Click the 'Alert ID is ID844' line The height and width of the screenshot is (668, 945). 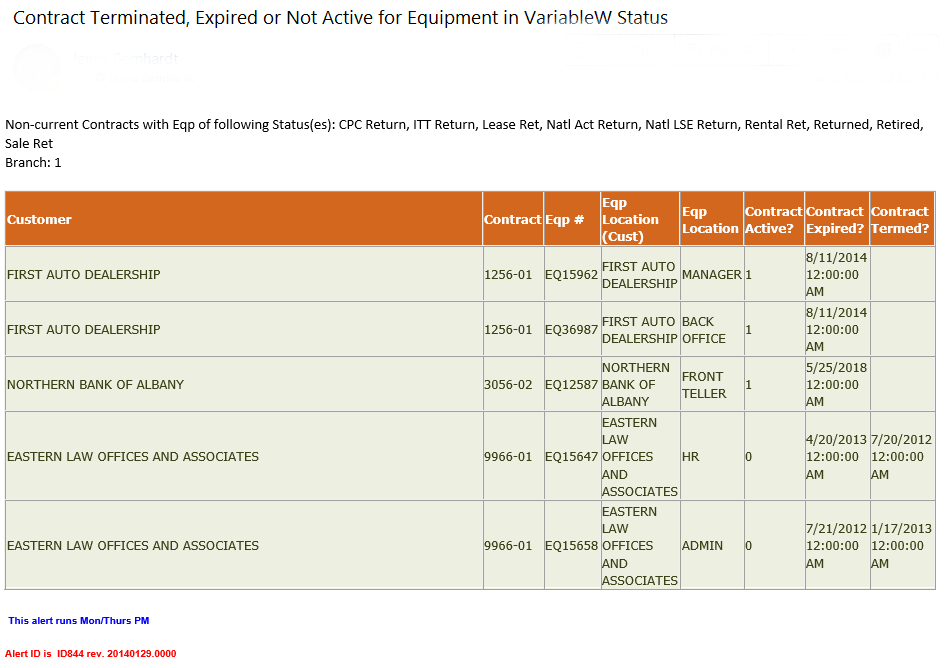(x=90, y=654)
